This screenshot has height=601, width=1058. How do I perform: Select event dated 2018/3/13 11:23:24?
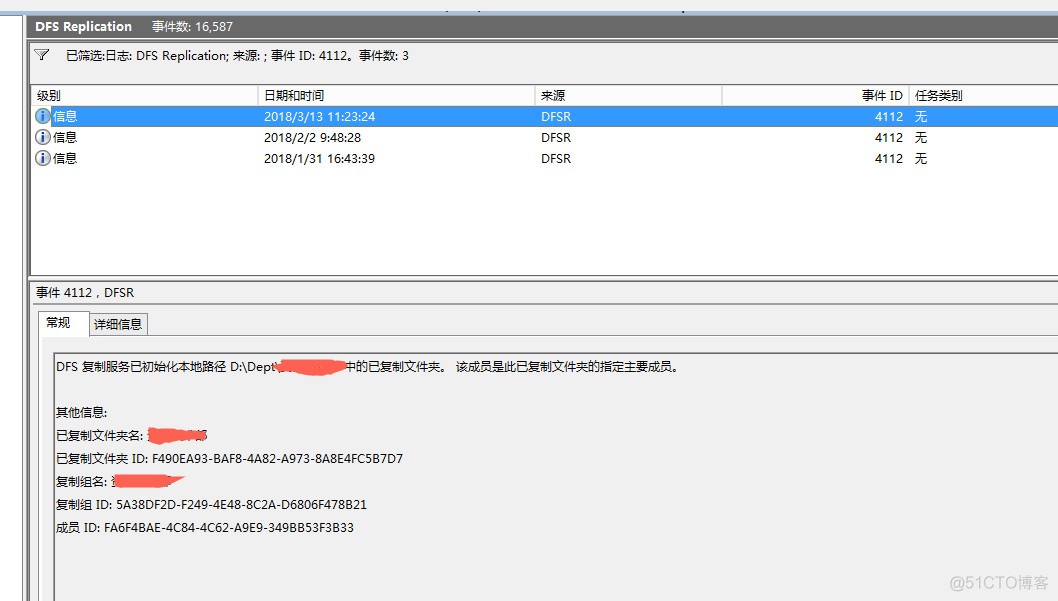545,117
